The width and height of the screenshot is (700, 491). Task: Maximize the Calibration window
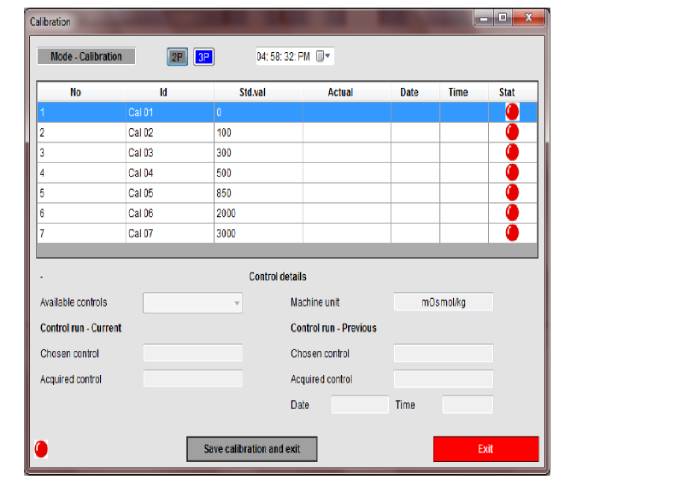pos(503,18)
